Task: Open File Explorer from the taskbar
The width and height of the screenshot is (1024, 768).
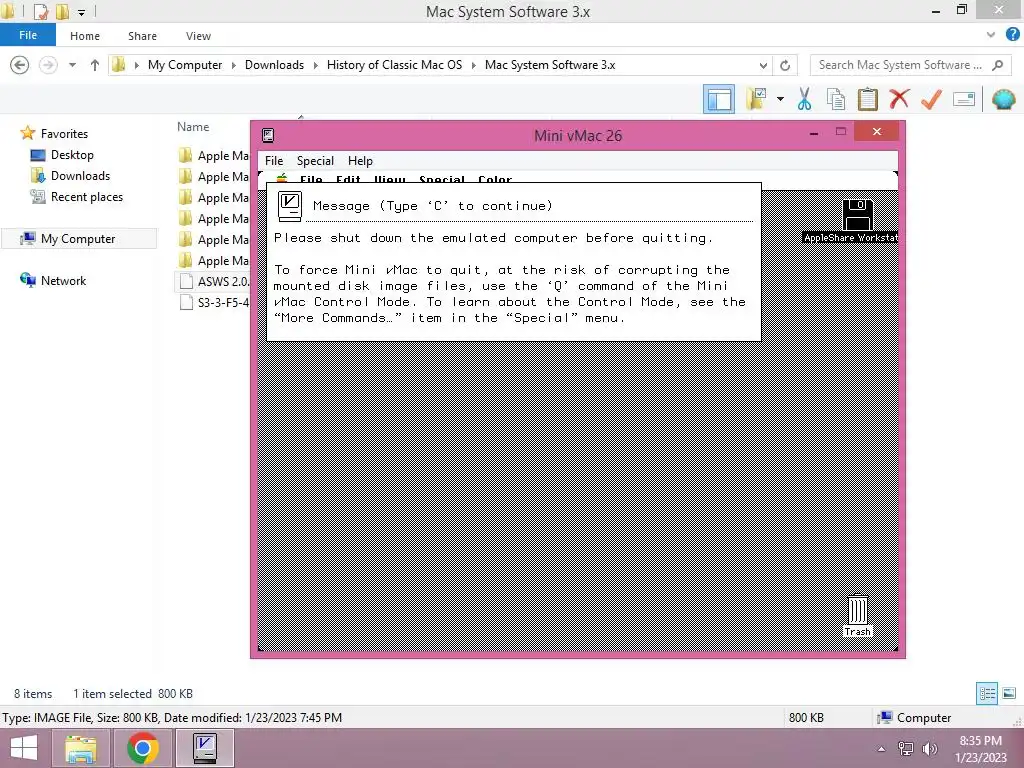Action: pos(80,748)
